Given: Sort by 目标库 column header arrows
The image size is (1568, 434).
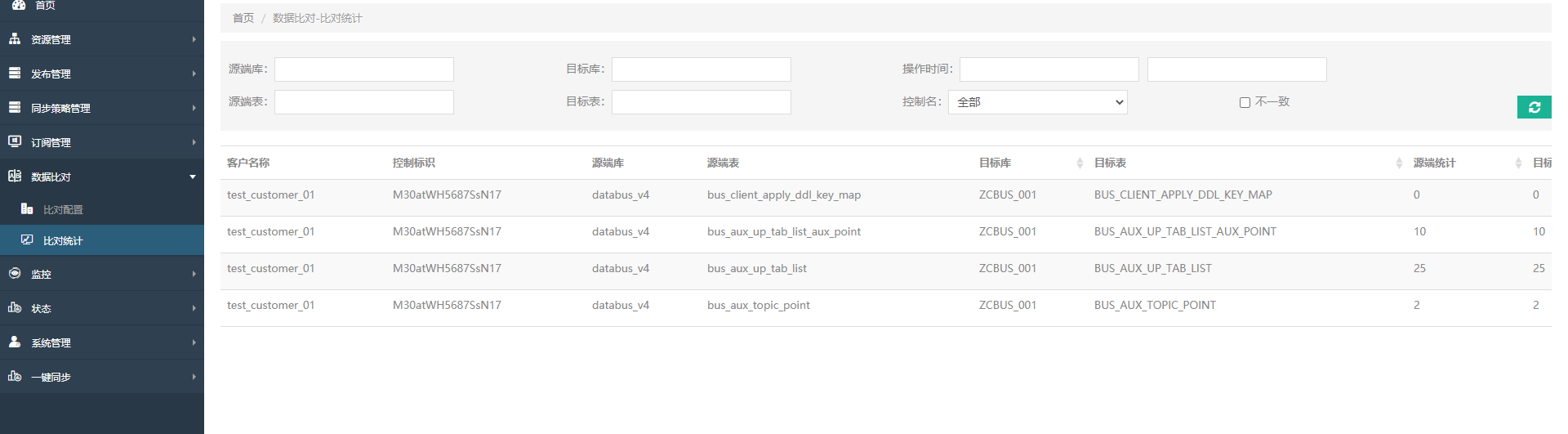Looking at the screenshot, I should tap(1079, 163).
